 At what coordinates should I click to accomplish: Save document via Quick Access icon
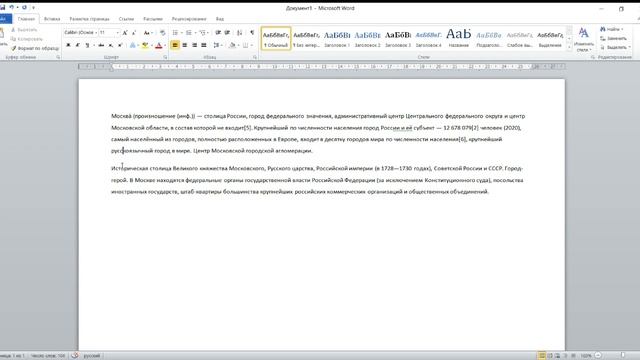point(3,7)
